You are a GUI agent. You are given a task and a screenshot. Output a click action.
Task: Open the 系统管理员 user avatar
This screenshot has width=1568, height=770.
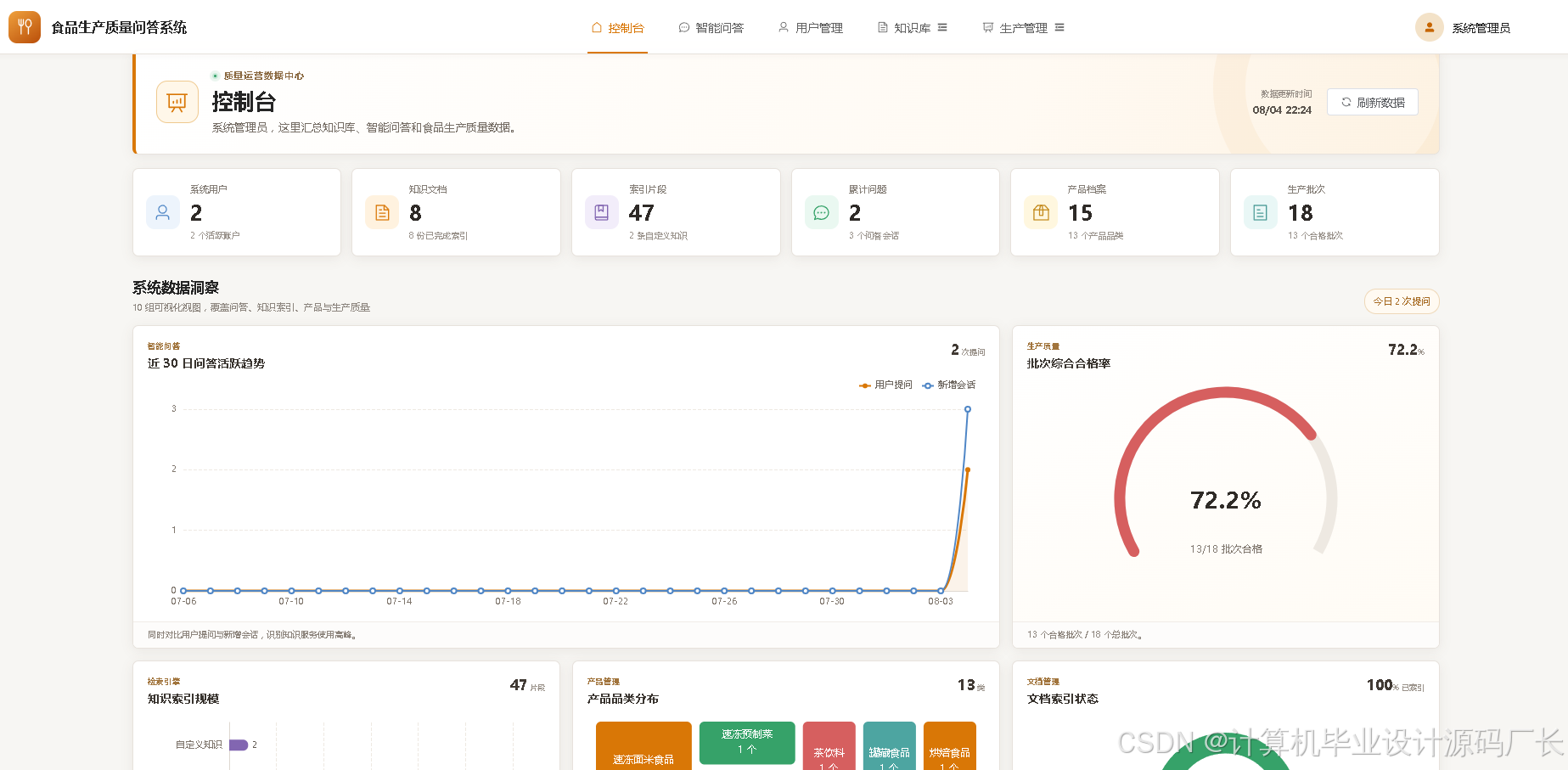click(x=1430, y=27)
